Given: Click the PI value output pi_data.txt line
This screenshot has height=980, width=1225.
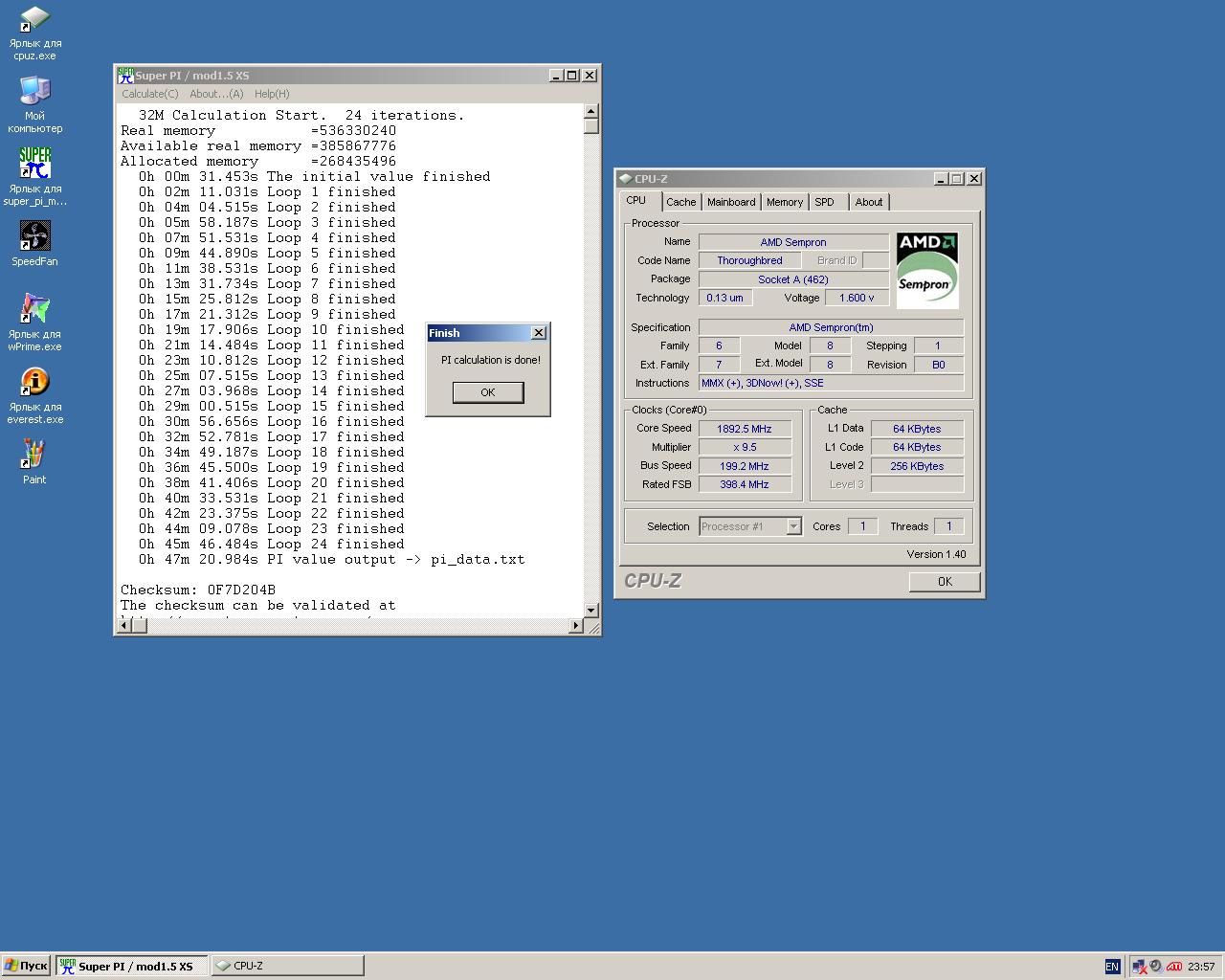Looking at the screenshot, I should click(x=331, y=559).
